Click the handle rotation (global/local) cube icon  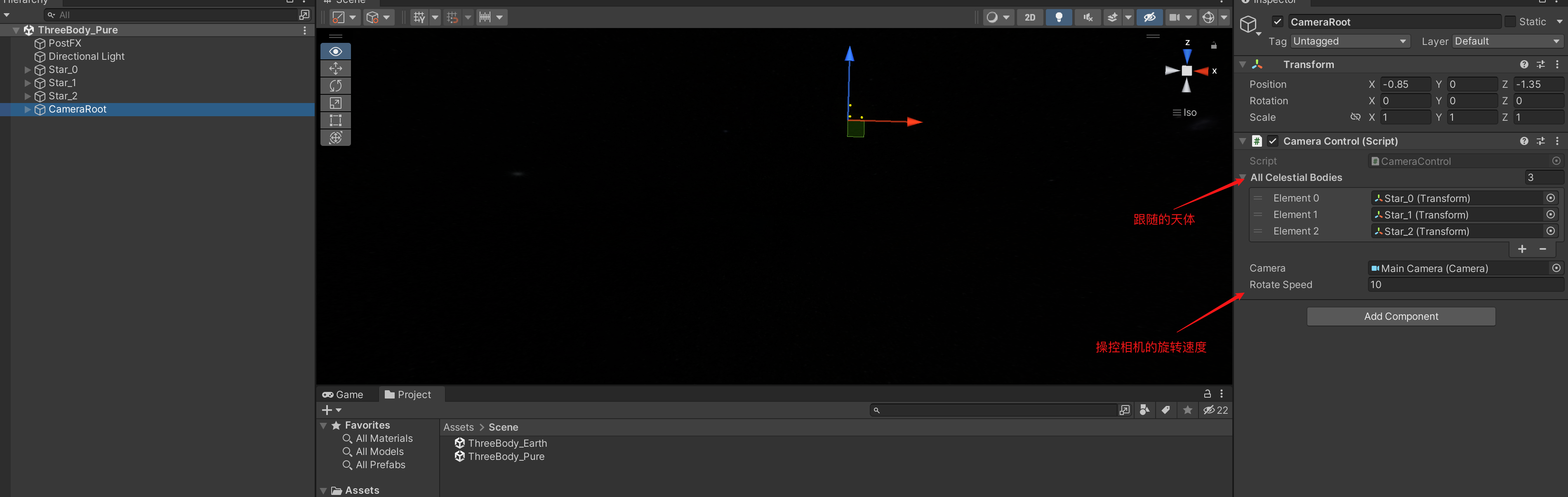[x=372, y=18]
